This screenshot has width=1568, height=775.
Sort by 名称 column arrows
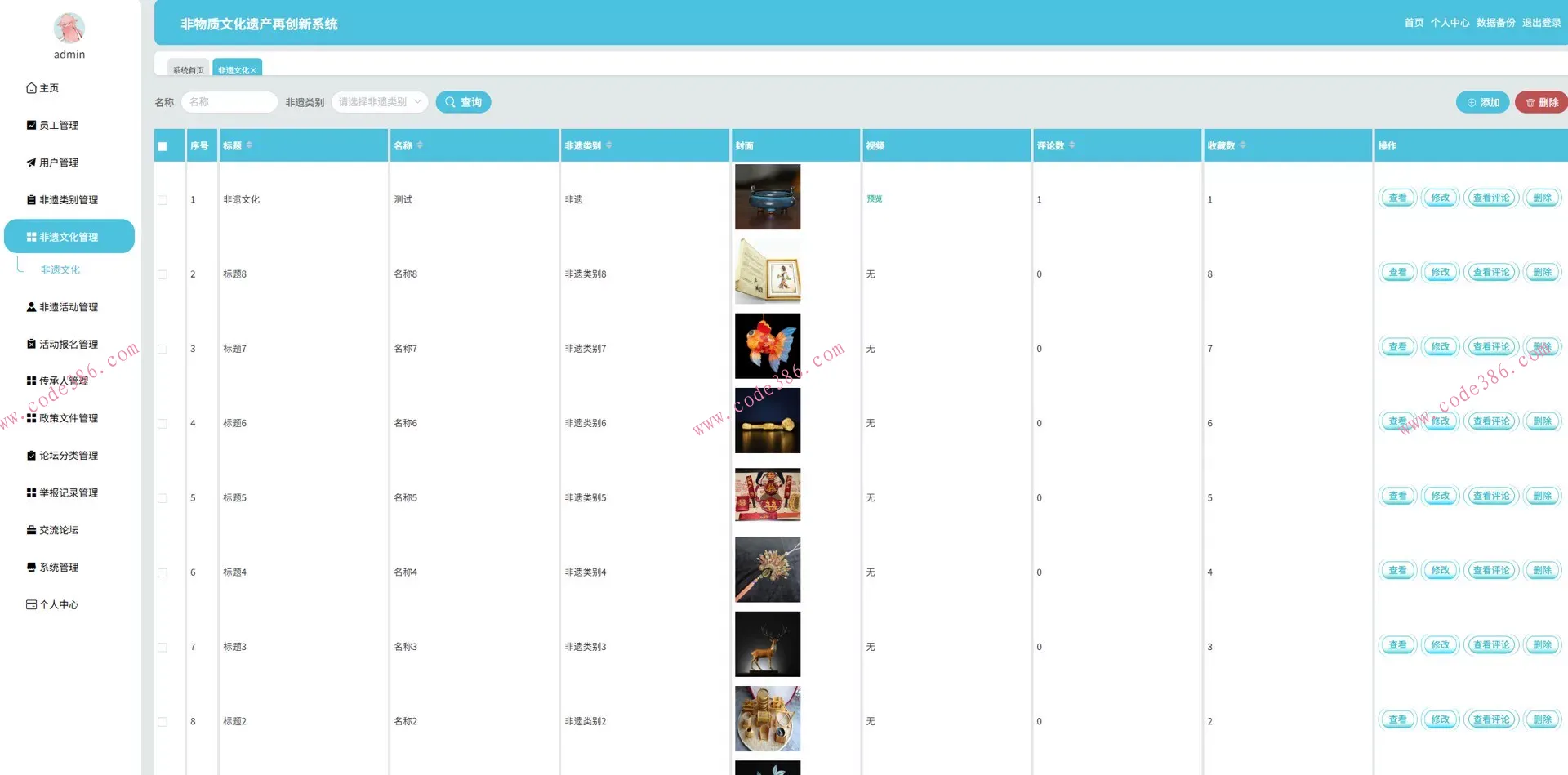(x=420, y=145)
